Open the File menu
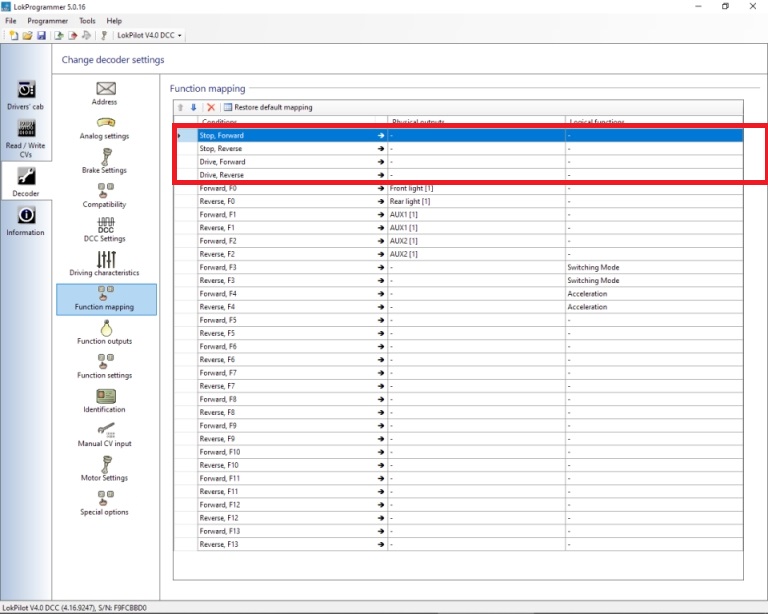 coord(11,21)
